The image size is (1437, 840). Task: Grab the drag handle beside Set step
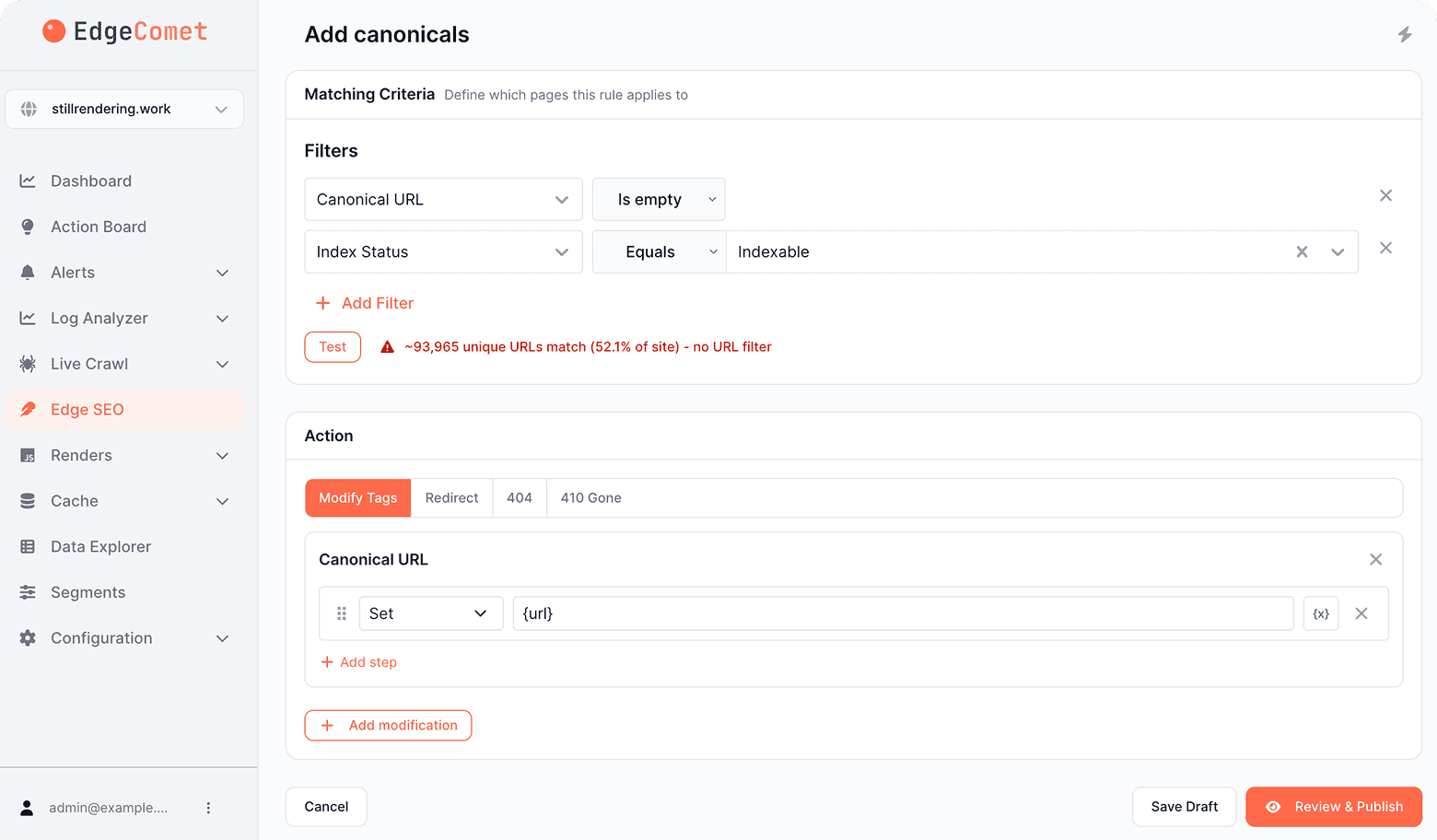click(342, 613)
